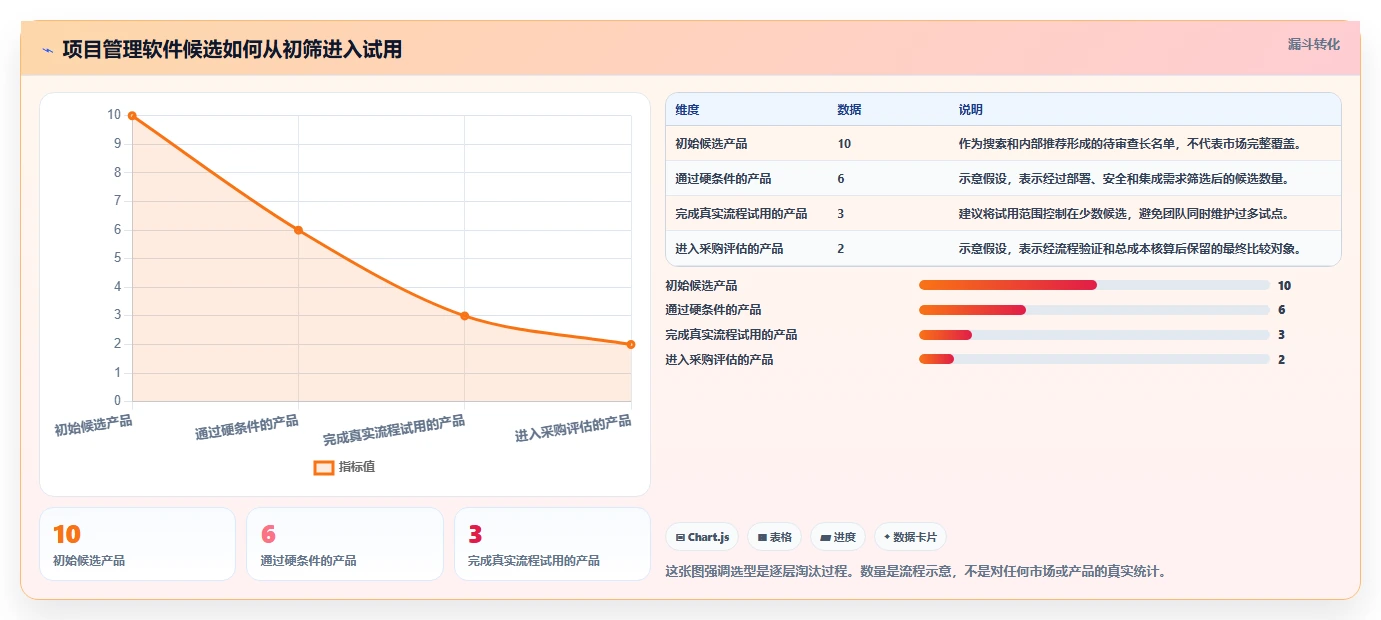Click the 表格 tag chip
Viewport: 1381px width, 620px height.
[x=775, y=537]
